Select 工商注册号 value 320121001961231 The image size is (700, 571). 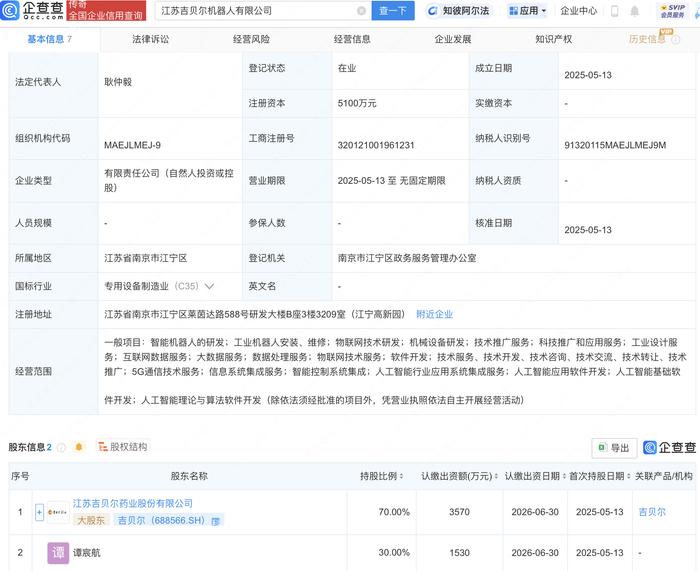click(x=376, y=145)
